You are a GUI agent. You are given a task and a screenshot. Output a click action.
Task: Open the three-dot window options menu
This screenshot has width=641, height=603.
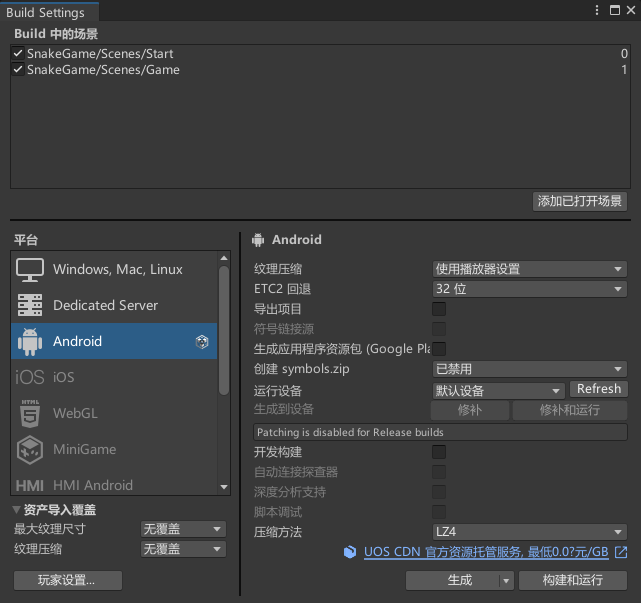pos(597,10)
